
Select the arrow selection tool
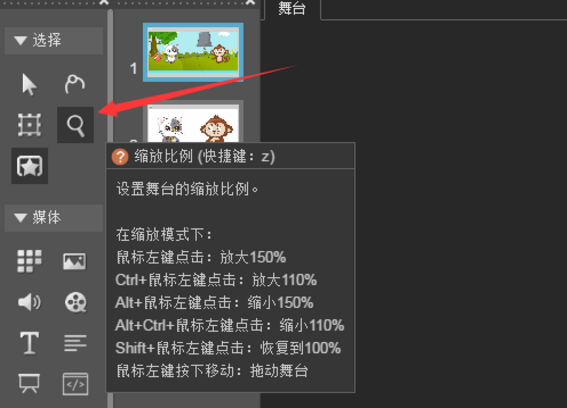[29, 85]
